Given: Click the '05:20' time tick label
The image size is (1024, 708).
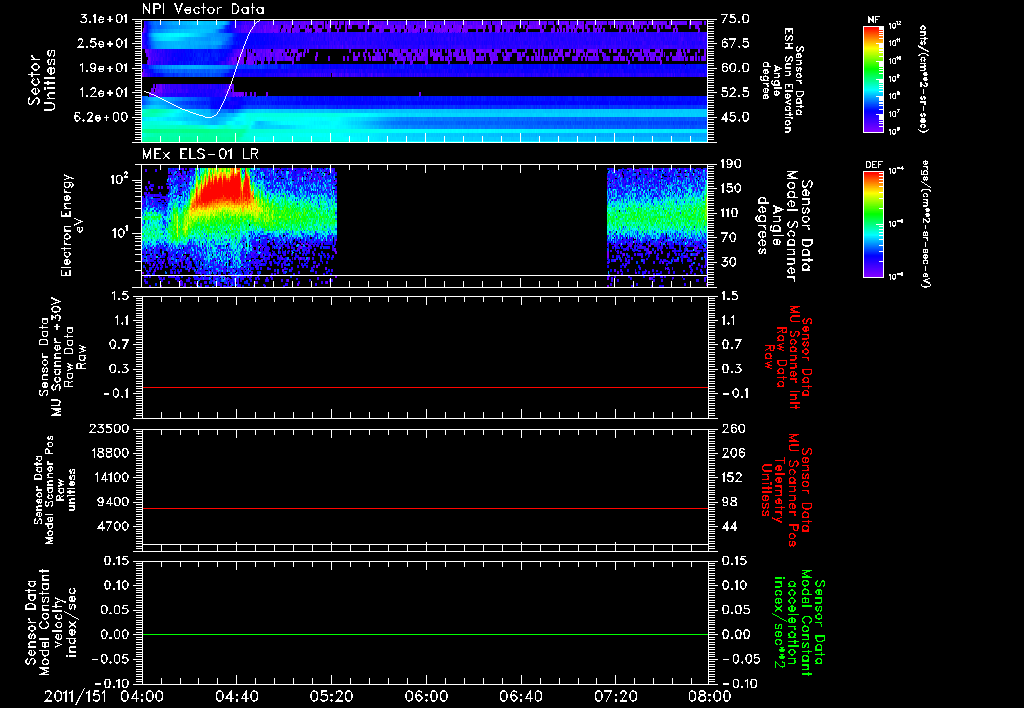Looking at the screenshot, I should pyautogui.click(x=331, y=696).
